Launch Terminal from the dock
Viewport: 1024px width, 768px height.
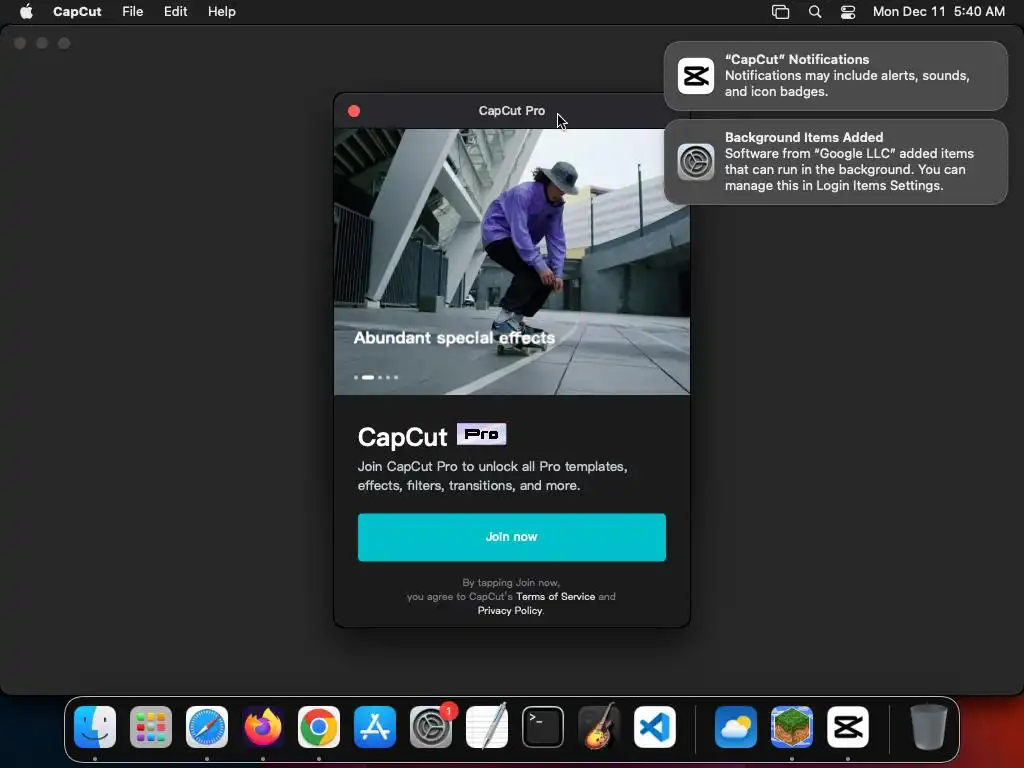pos(543,727)
